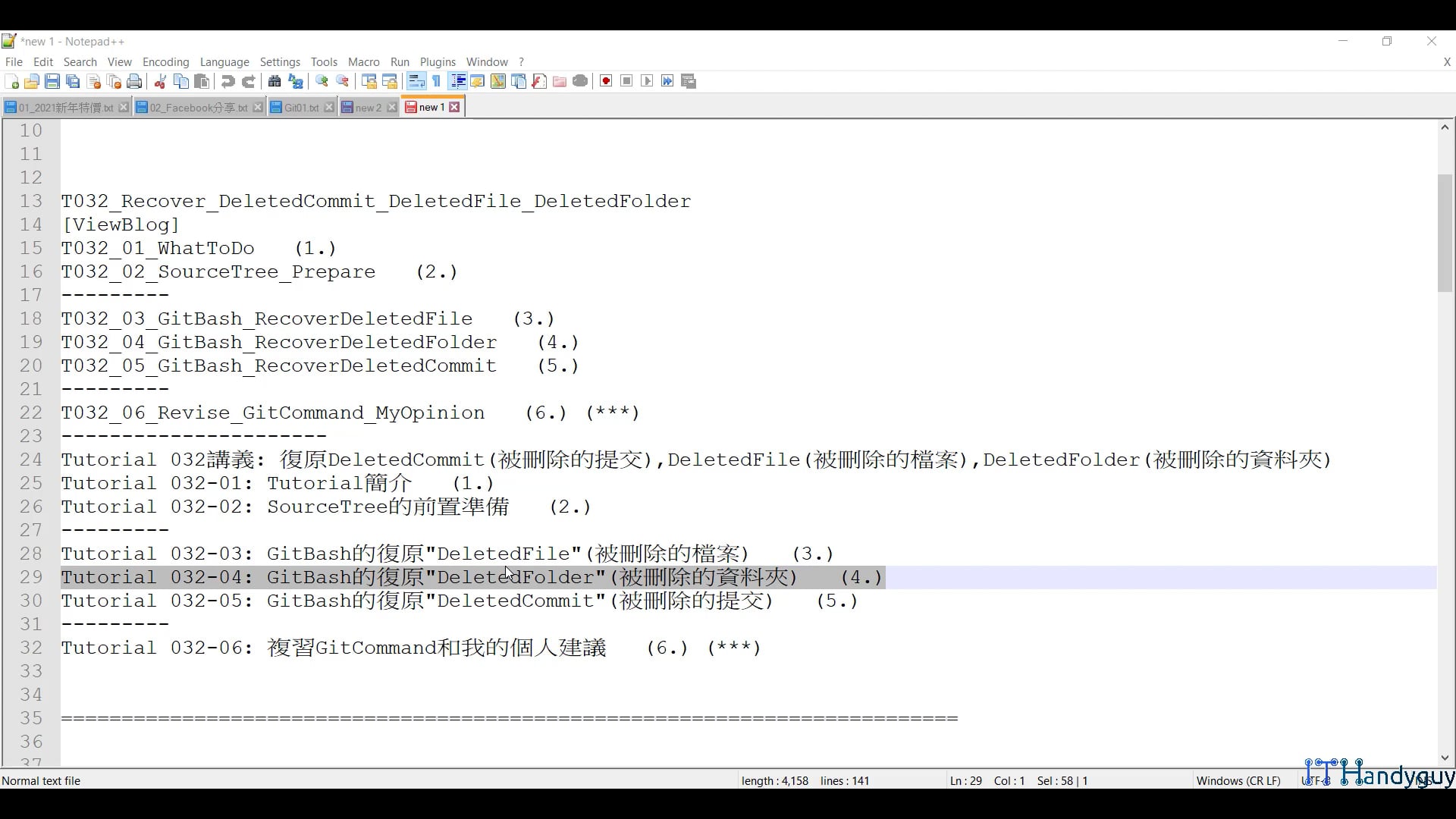Open the Replace dialog from the toolbar
The image size is (1456, 819).
[295, 81]
